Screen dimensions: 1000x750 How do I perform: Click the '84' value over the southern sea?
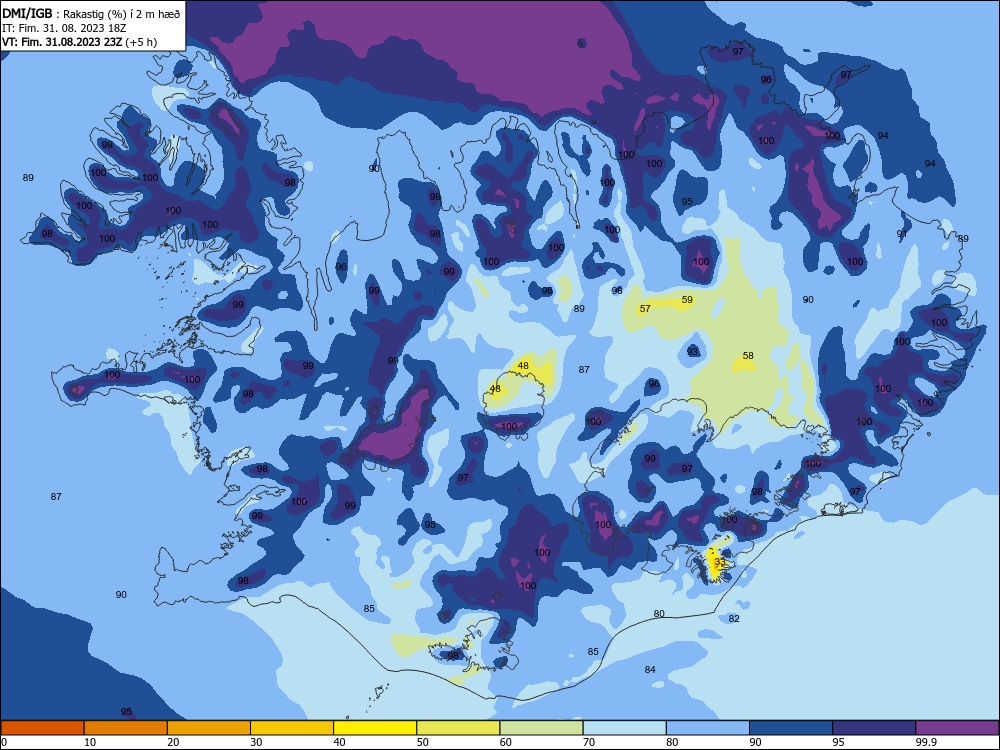pos(650,669)
